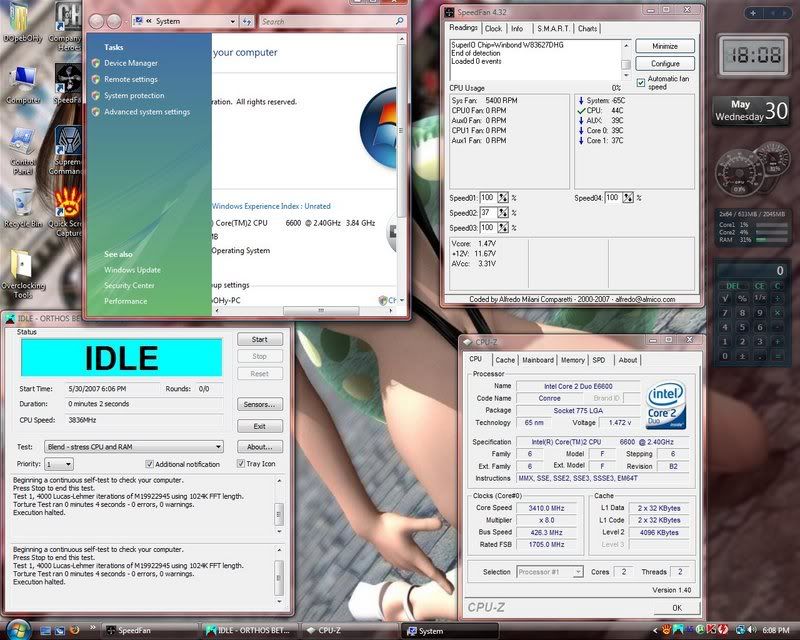The width and height of the screenshot is (800, 640).
Task: Click the OK button in CPU-Z
Action: [x=677, y=607]
